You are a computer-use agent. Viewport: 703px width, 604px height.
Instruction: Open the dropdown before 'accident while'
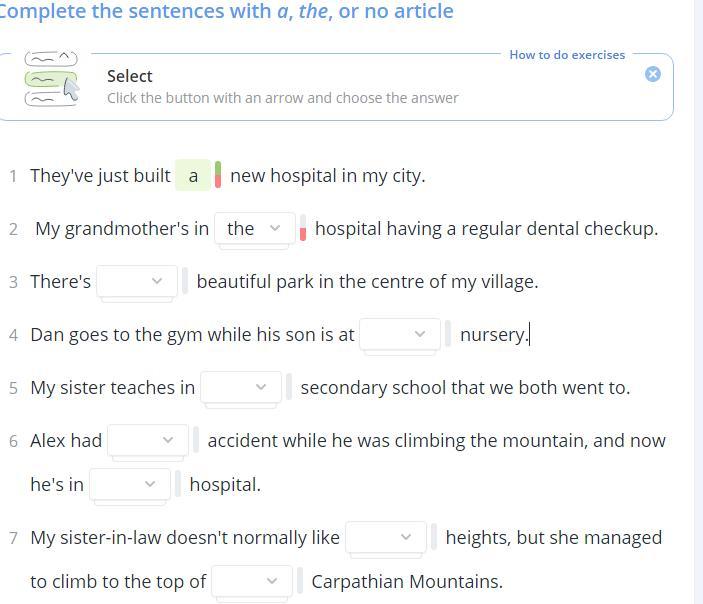148,441
